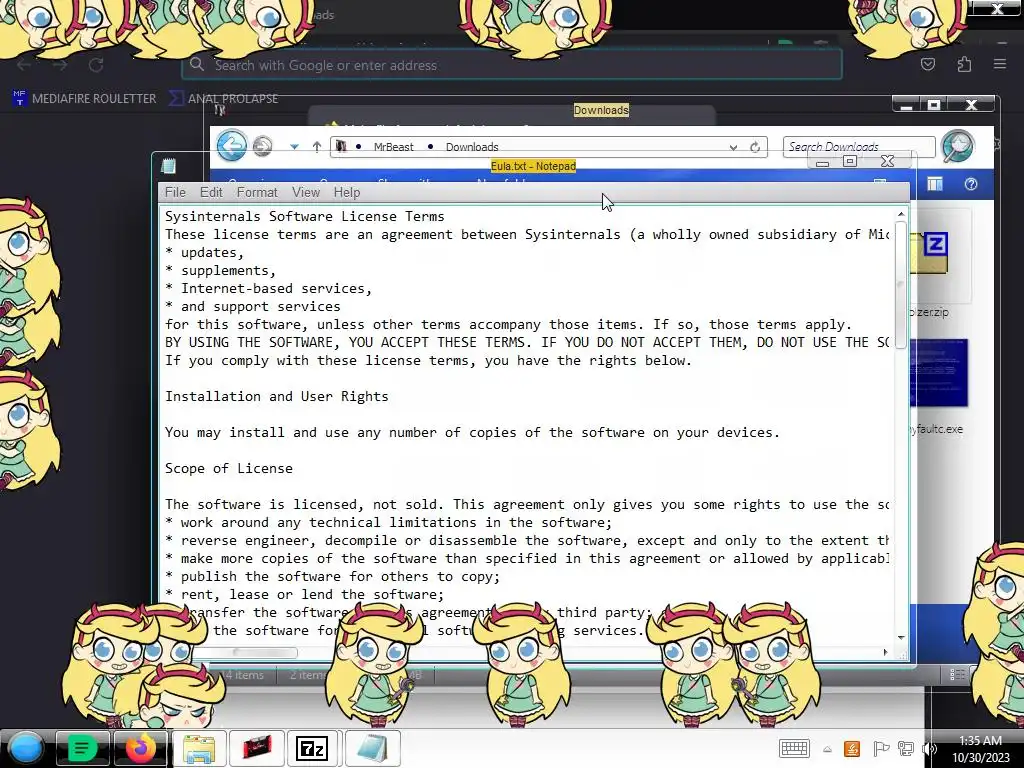1024x768 pixels.
Task: Focus the Search Downloads field
Action: [x=859, y=147]
